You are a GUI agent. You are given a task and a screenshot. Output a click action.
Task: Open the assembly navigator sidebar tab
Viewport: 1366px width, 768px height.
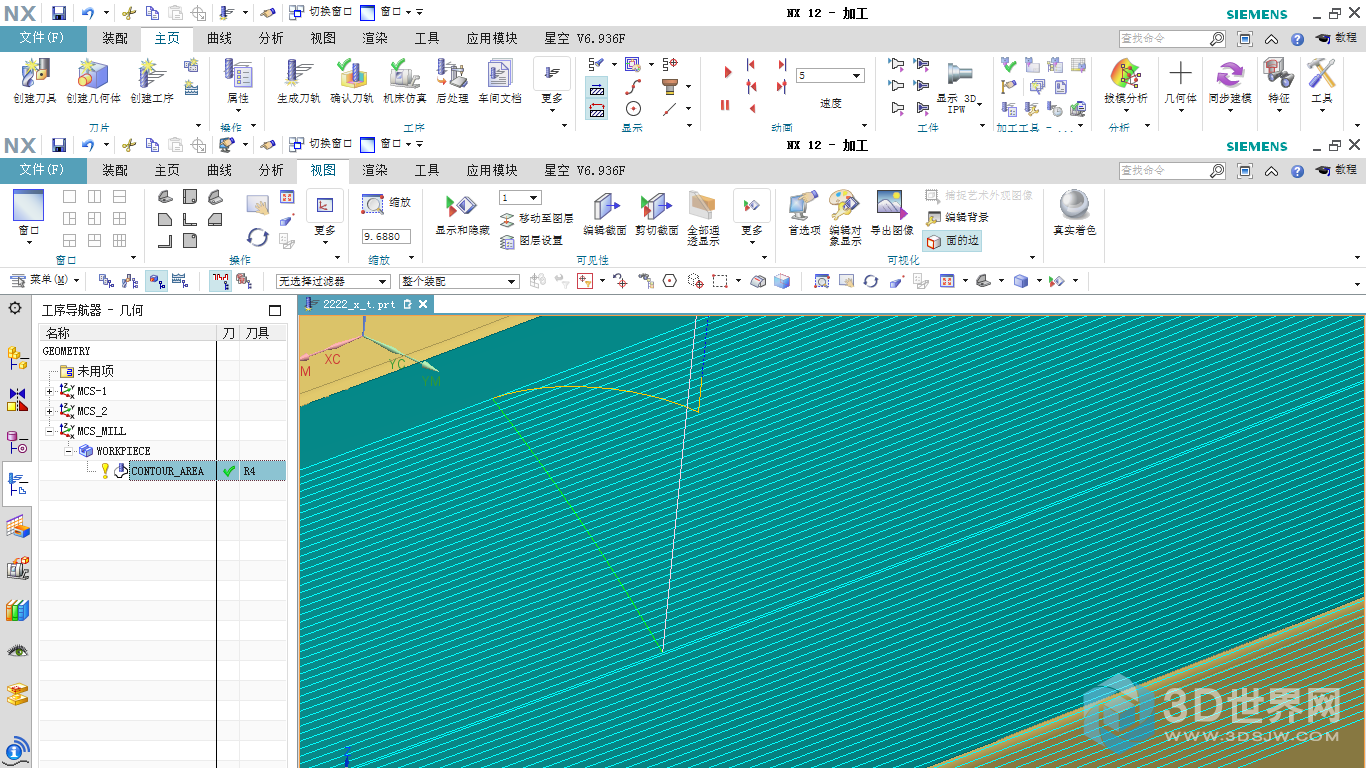tap(17, 356)
